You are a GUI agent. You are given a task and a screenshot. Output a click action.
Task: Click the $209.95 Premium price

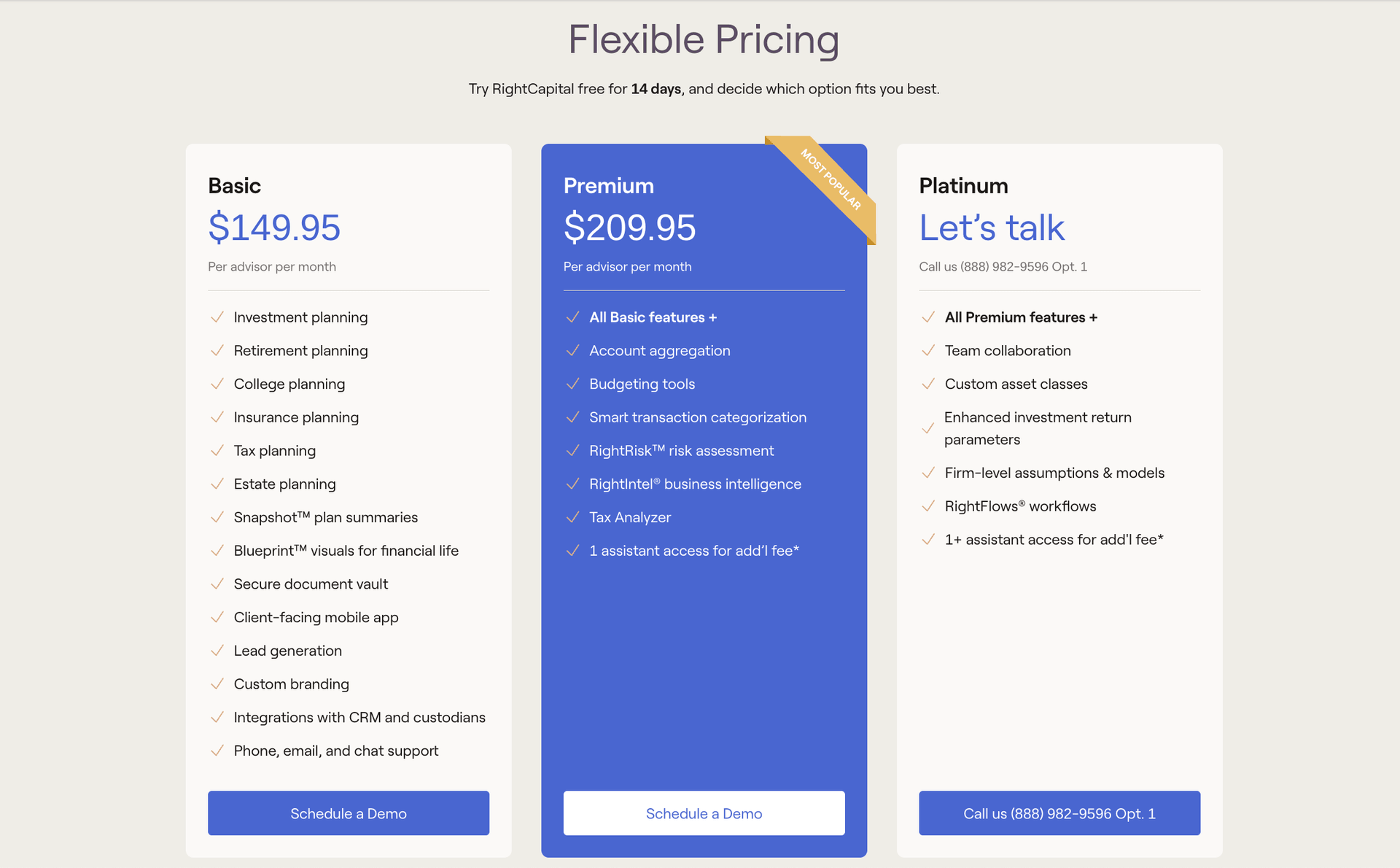630,228
